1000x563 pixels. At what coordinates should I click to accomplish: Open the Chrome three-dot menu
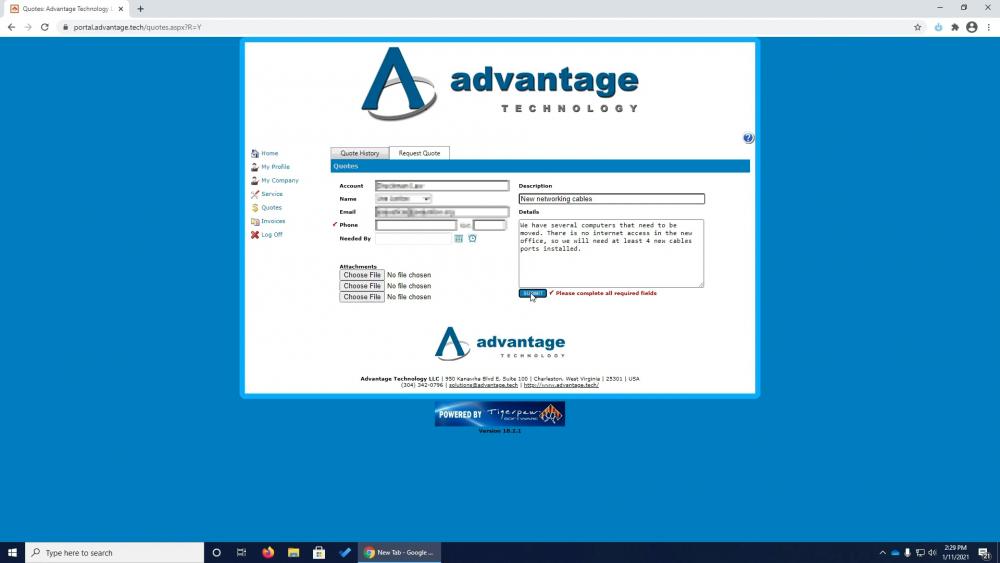(x=989, y=27)
